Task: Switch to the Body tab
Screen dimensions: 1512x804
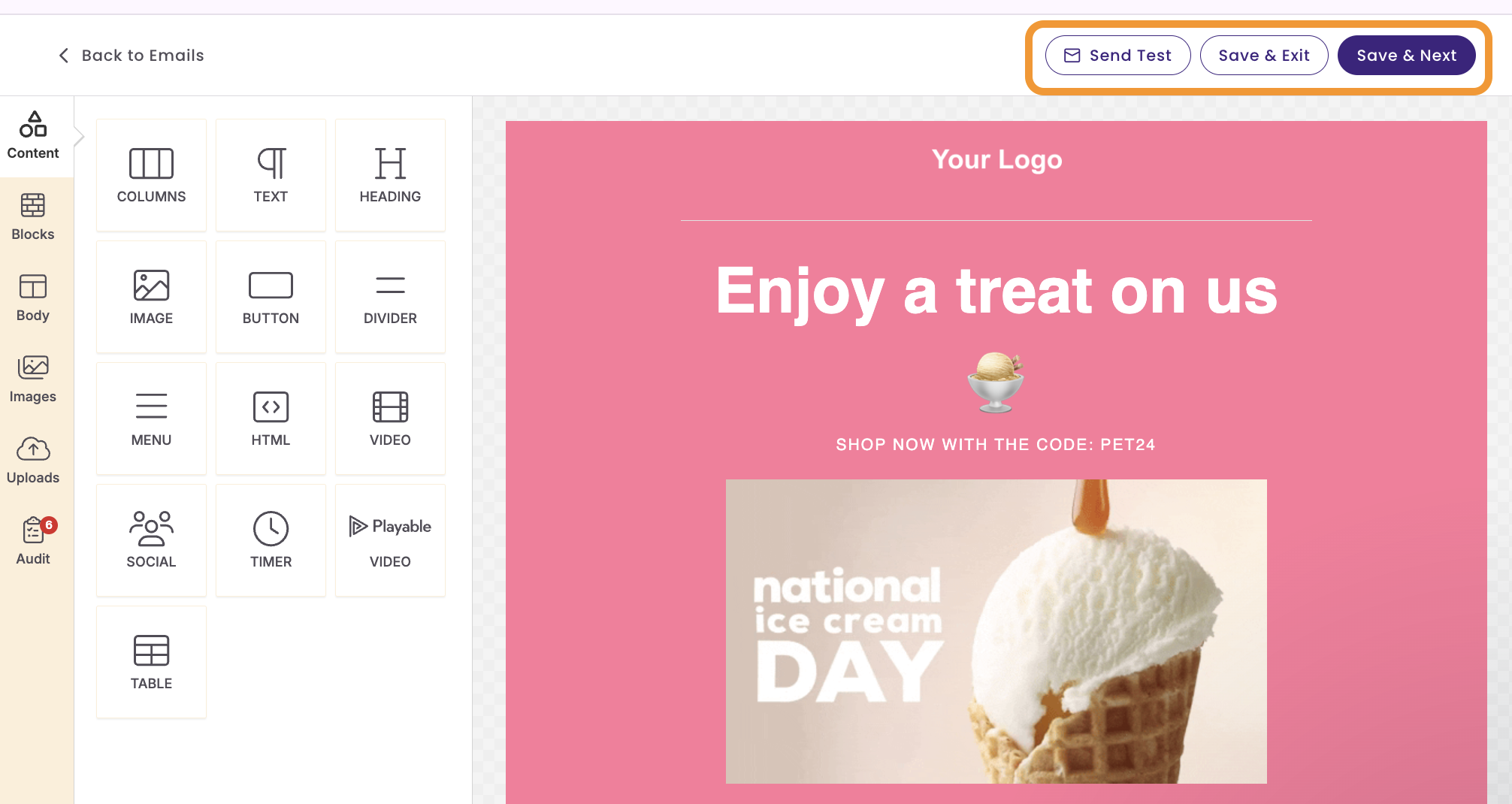Action: [x=33, y=298]
